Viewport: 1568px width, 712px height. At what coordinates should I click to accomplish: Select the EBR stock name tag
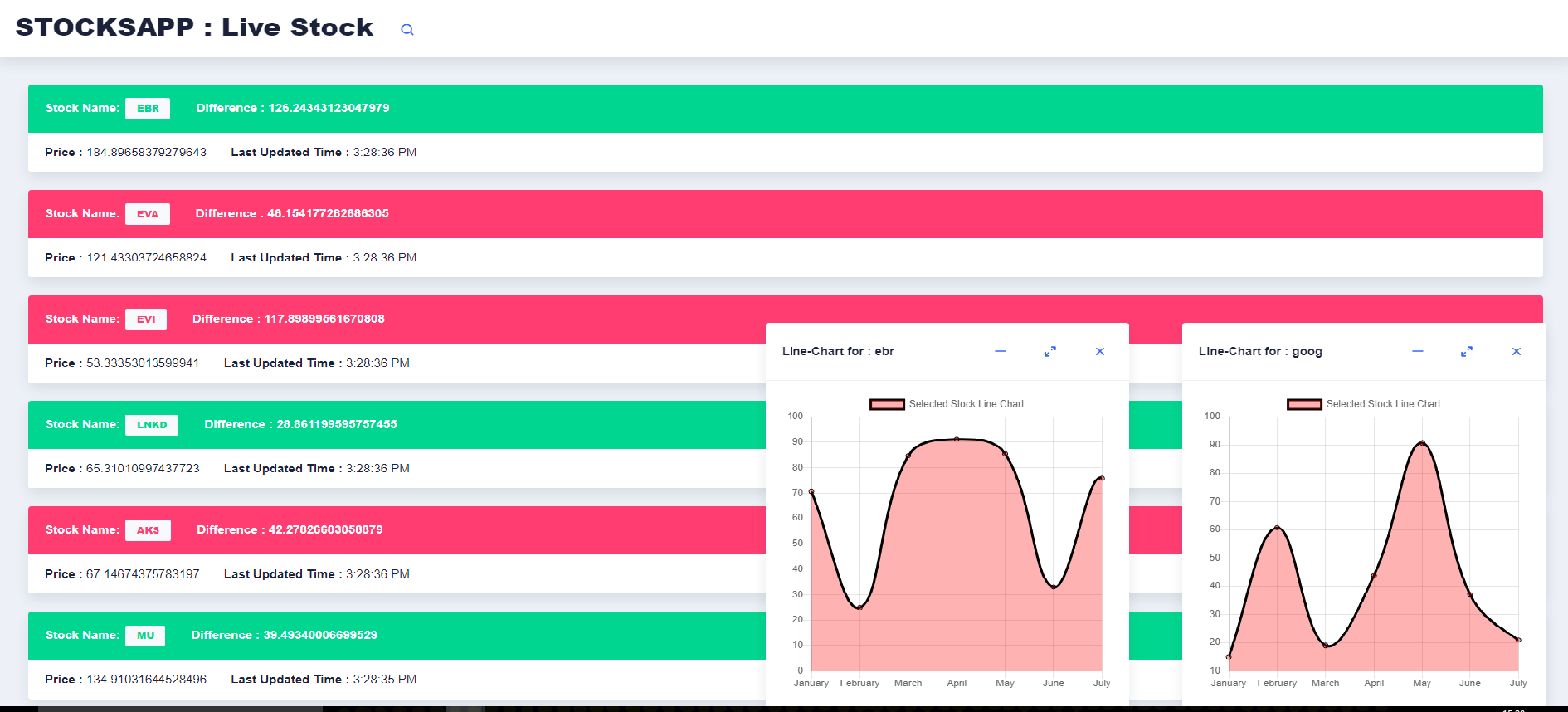[148, 109]
